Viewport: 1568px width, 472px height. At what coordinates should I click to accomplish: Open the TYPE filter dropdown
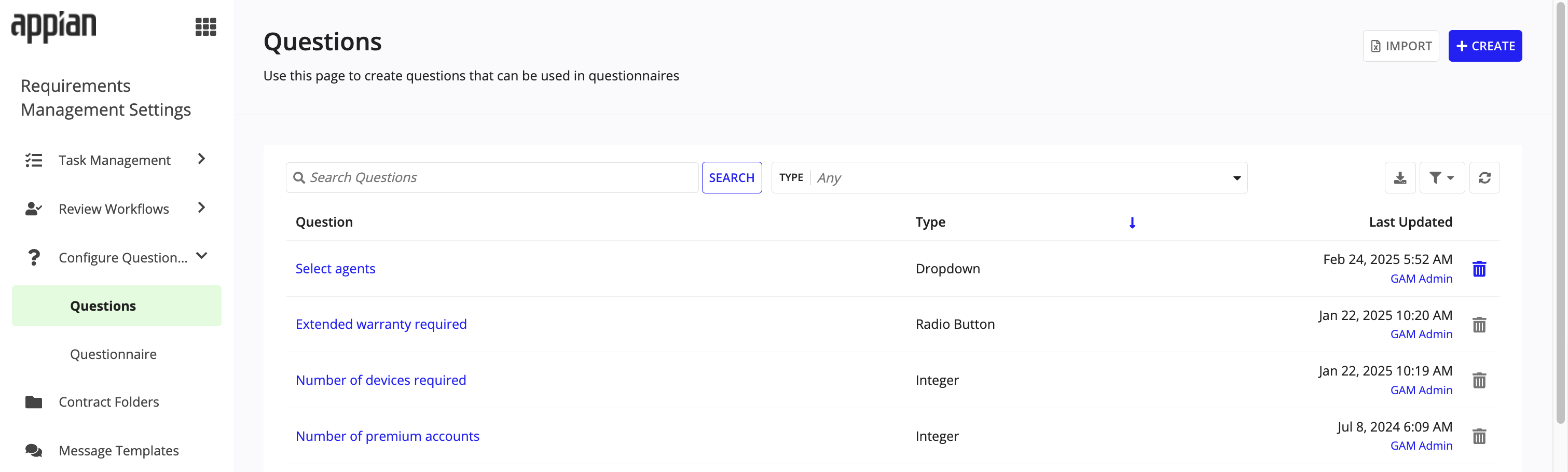[1009, 177]
